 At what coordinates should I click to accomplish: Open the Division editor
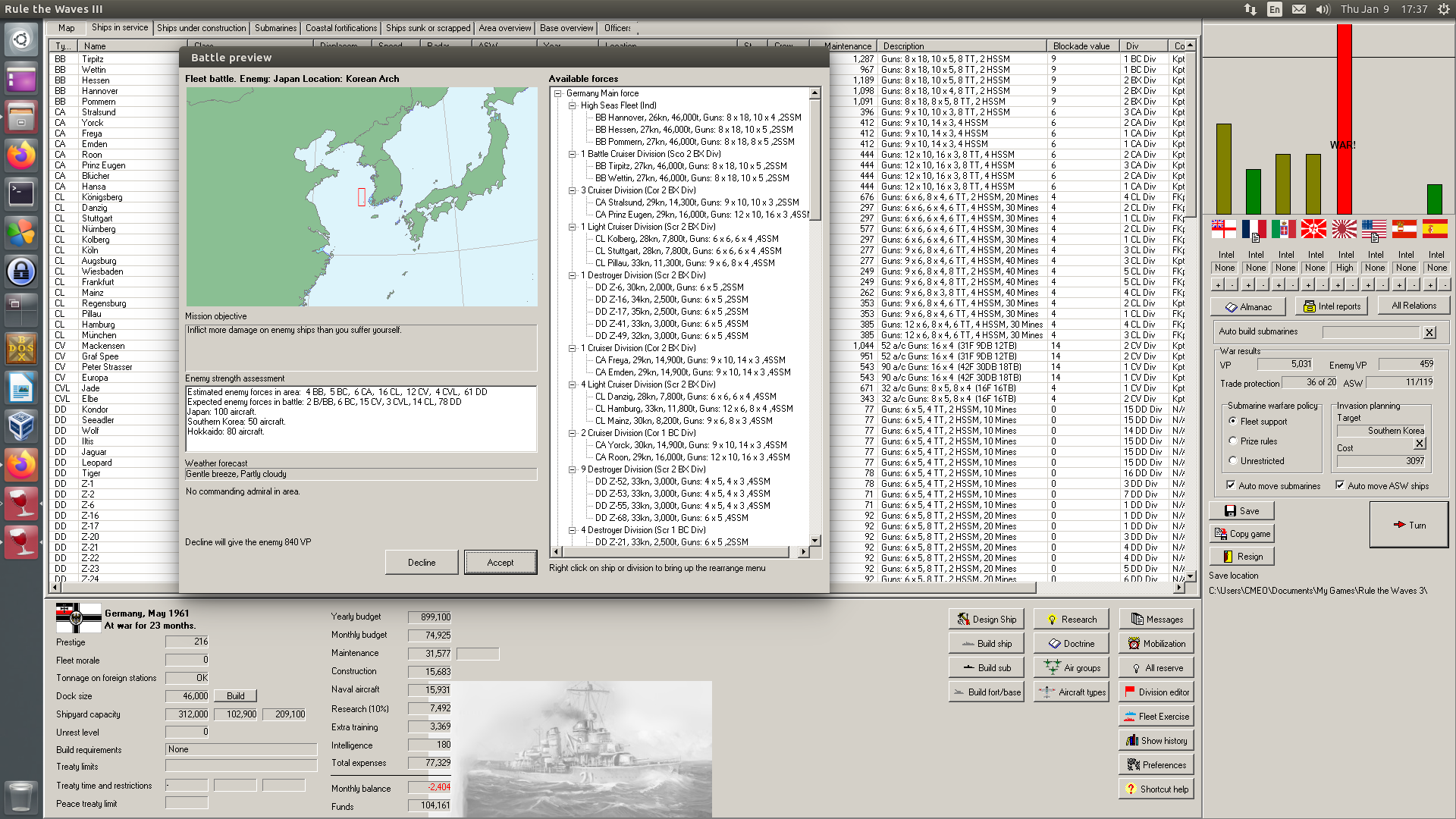click(x=1156, y=692)
